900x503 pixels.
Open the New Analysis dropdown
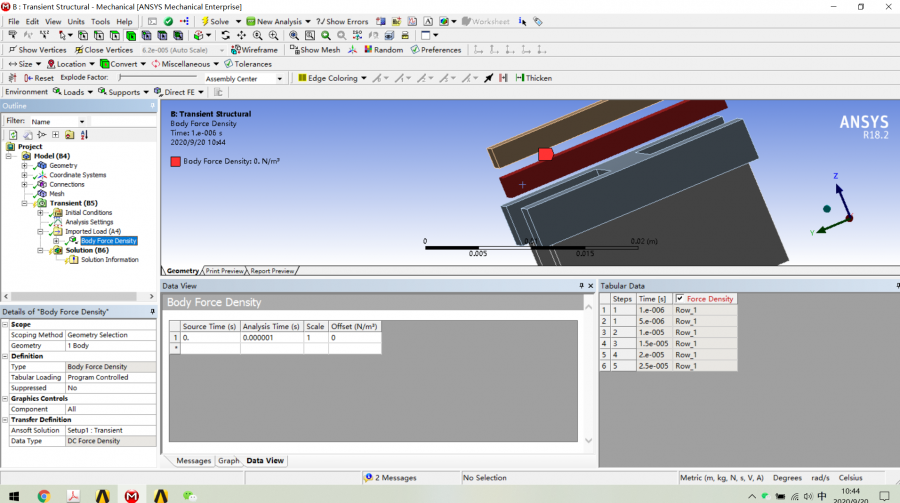[279, 21]
